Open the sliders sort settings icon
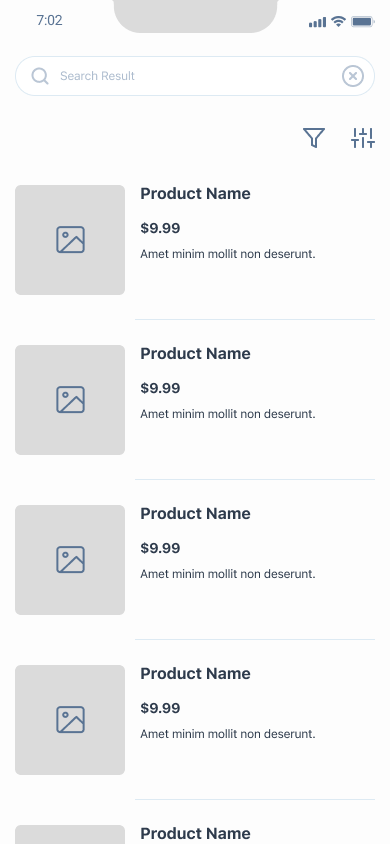 pos(363,138)
